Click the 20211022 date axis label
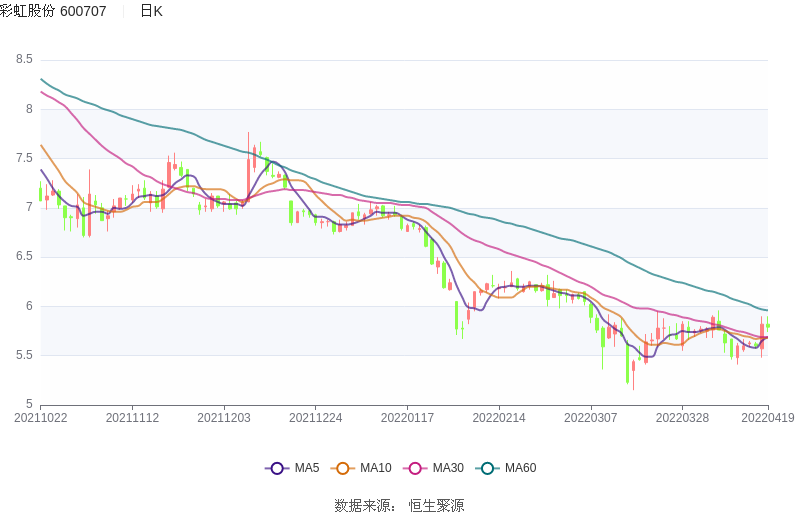Viewport: 800px width, 517px height. (x=40, y=418)
